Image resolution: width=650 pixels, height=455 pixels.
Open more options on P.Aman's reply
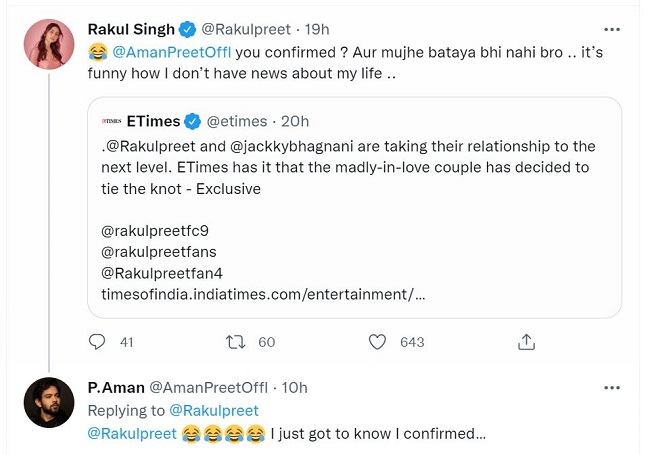point(611,387)
